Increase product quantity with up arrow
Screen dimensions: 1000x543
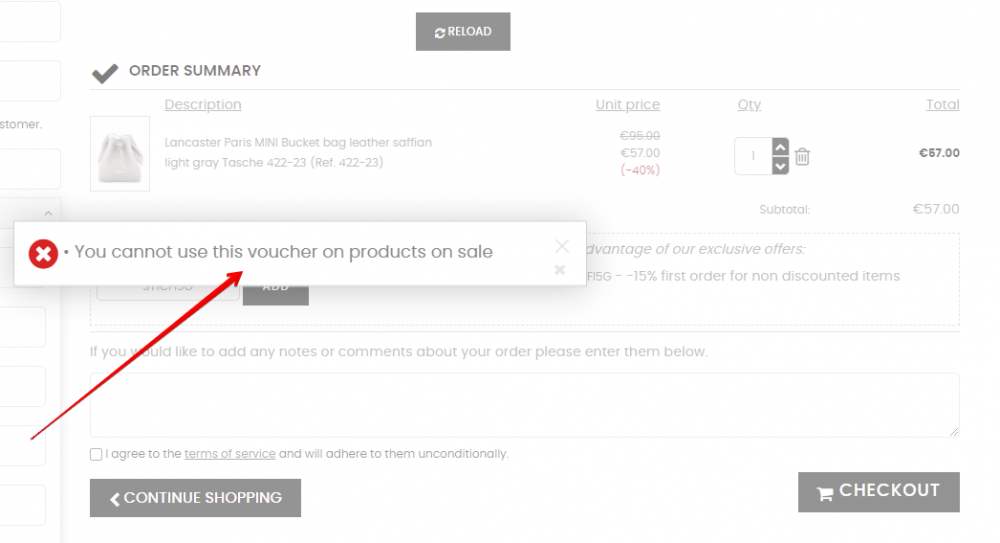click(780, 147)
